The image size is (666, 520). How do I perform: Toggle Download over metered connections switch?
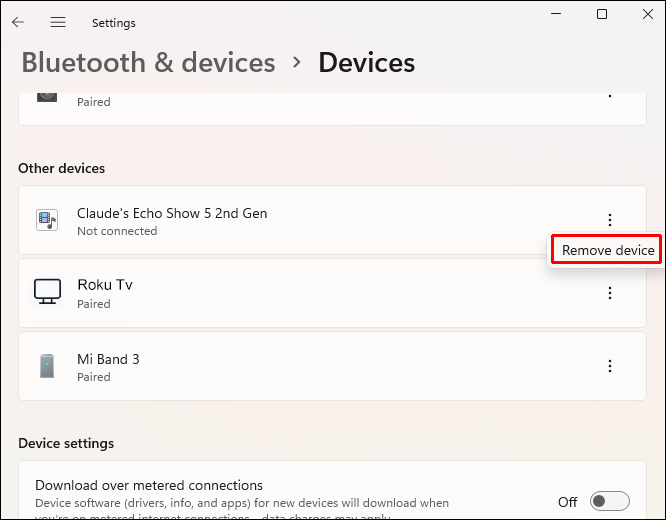609,501
